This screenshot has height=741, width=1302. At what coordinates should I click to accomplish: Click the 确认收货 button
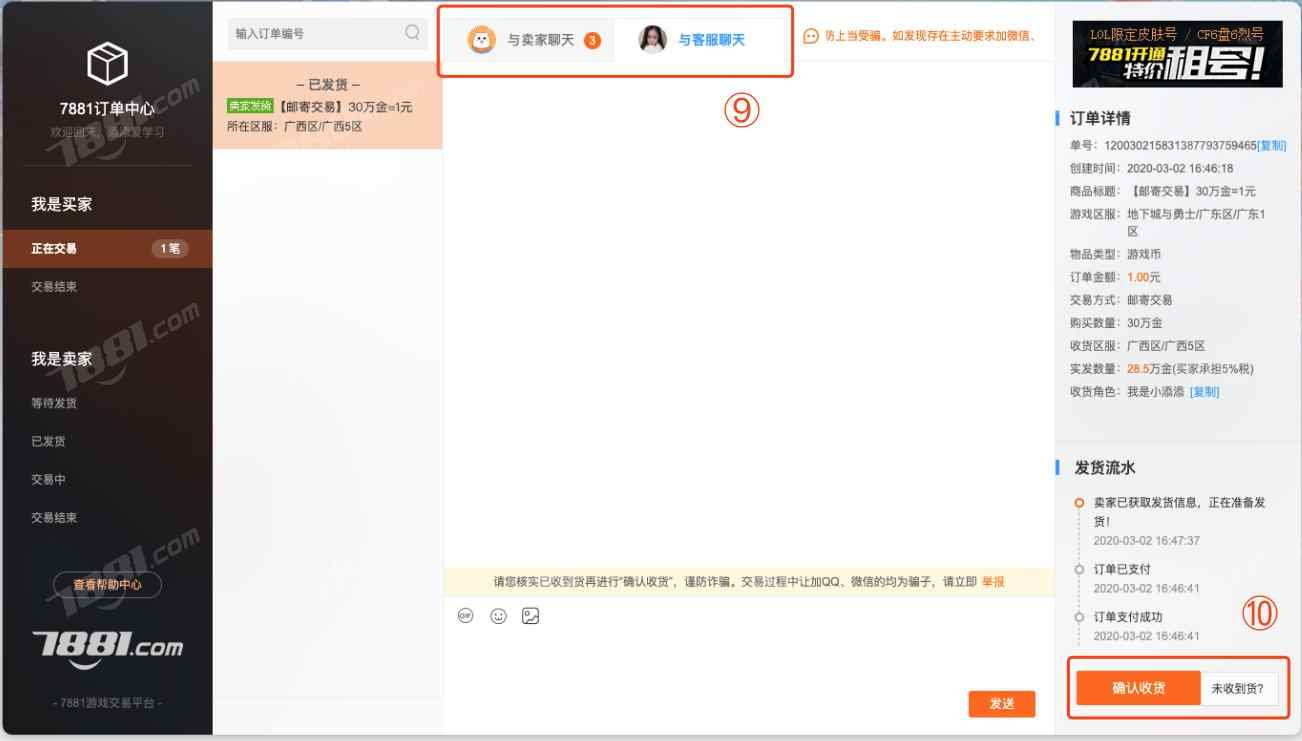[1138, 688]
